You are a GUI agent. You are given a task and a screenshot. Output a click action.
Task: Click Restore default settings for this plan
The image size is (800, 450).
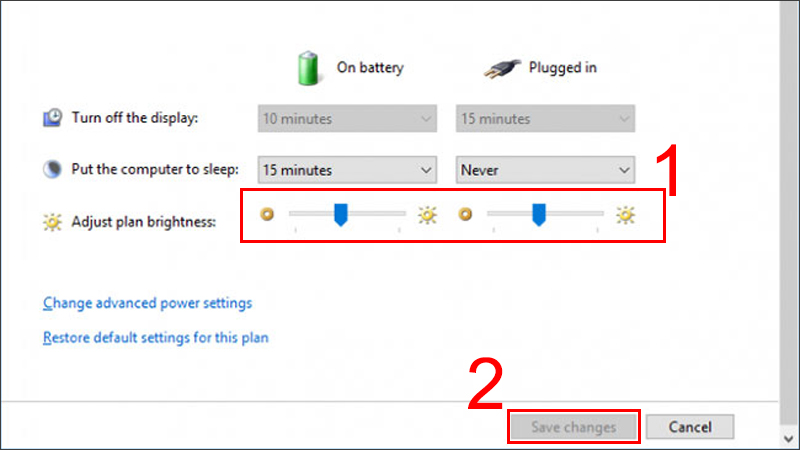click(155, 338)
